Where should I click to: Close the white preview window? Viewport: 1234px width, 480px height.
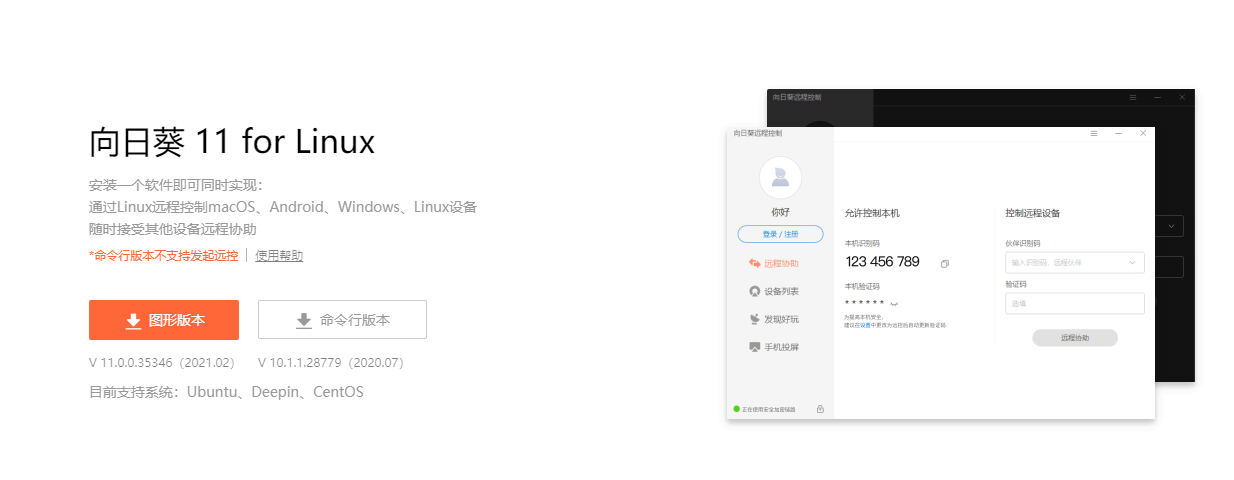pyautogui.click(x=1143, y=133)
